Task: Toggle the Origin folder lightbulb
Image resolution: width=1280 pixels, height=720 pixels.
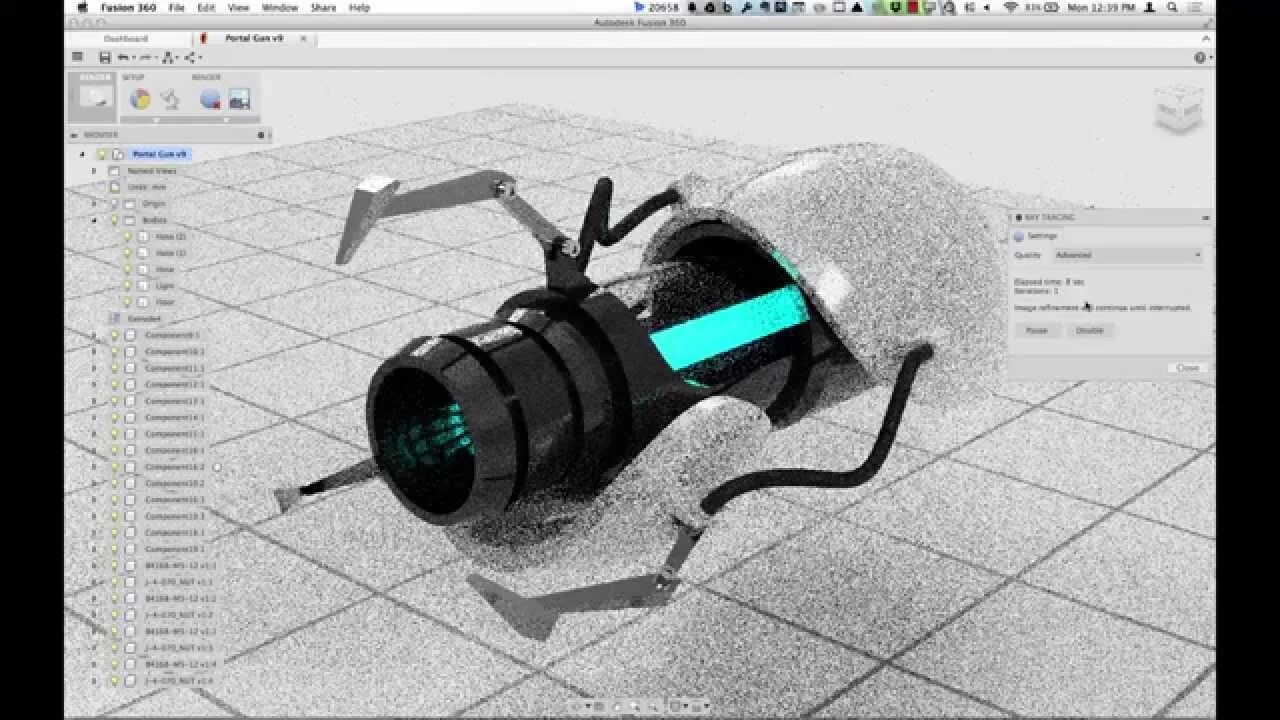Action: click(114, 203)
